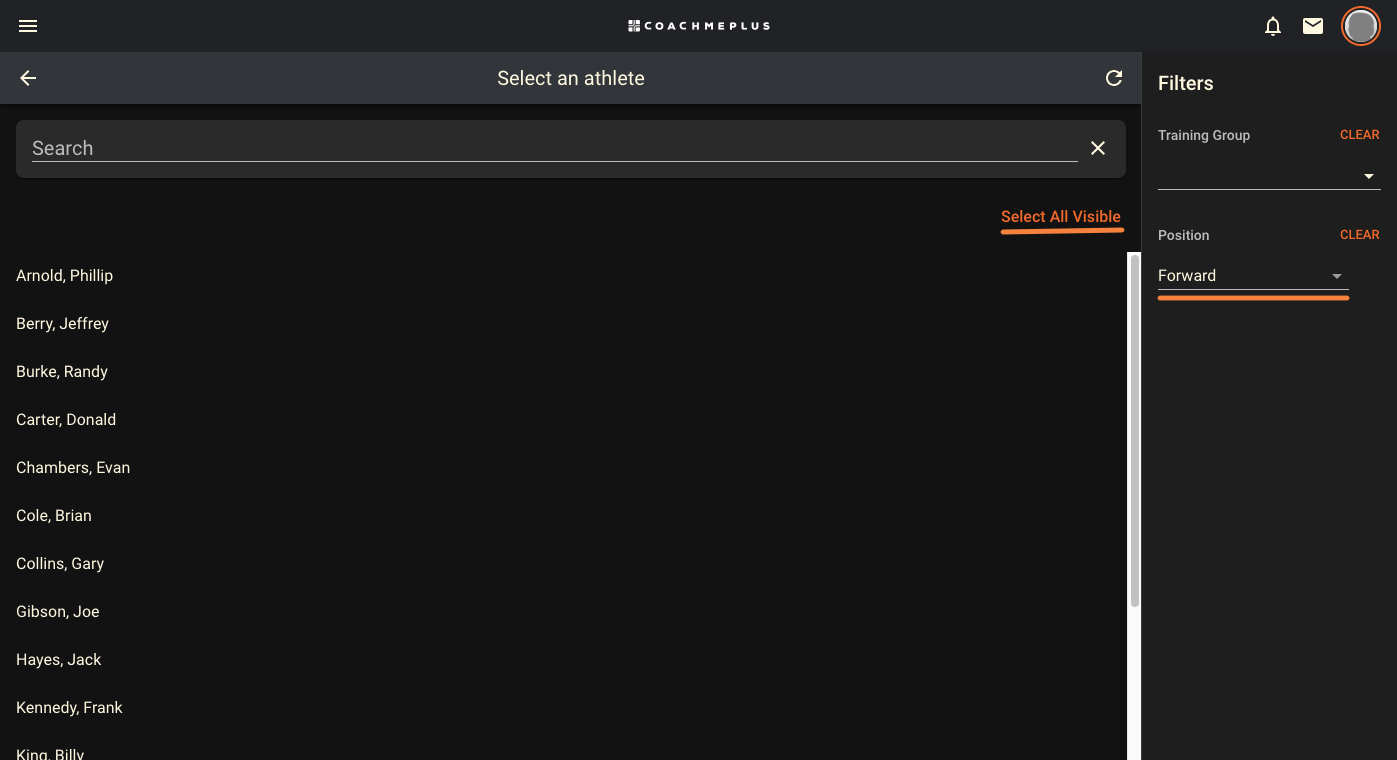1397x760 pixels.
Task: Click Select All Visible
Action: pos(1061,216)
